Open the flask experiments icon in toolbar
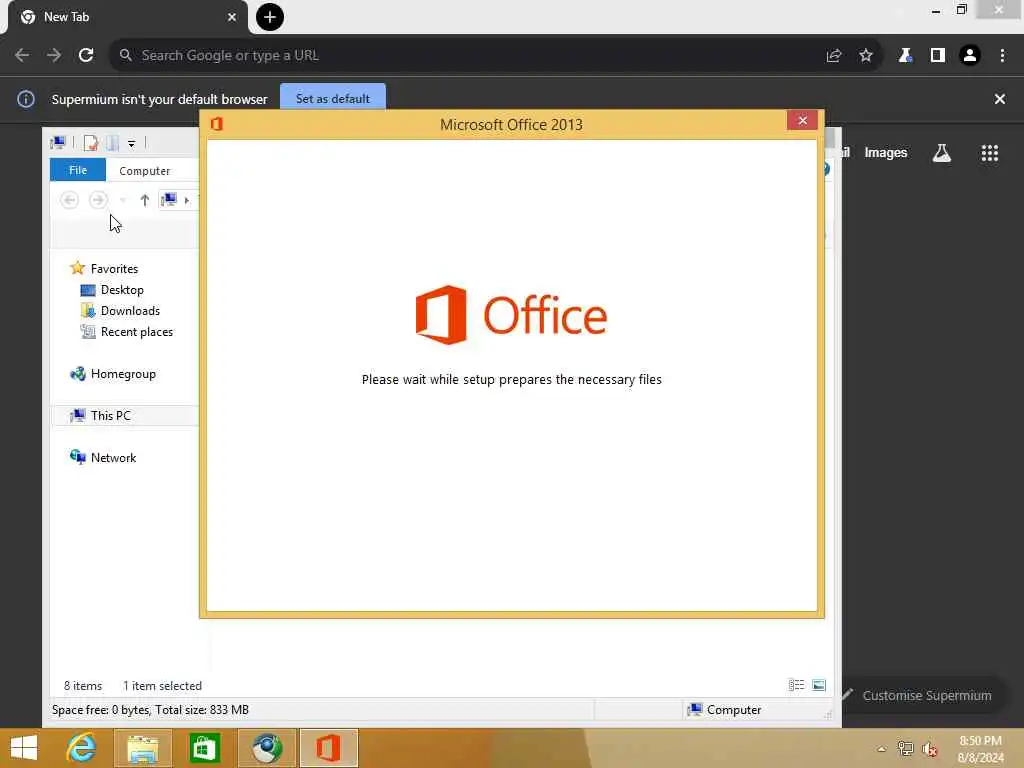 (x=905, y=56)
